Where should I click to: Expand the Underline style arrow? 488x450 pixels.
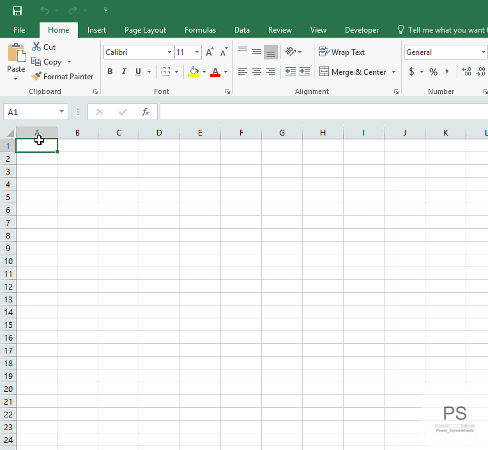149,72
